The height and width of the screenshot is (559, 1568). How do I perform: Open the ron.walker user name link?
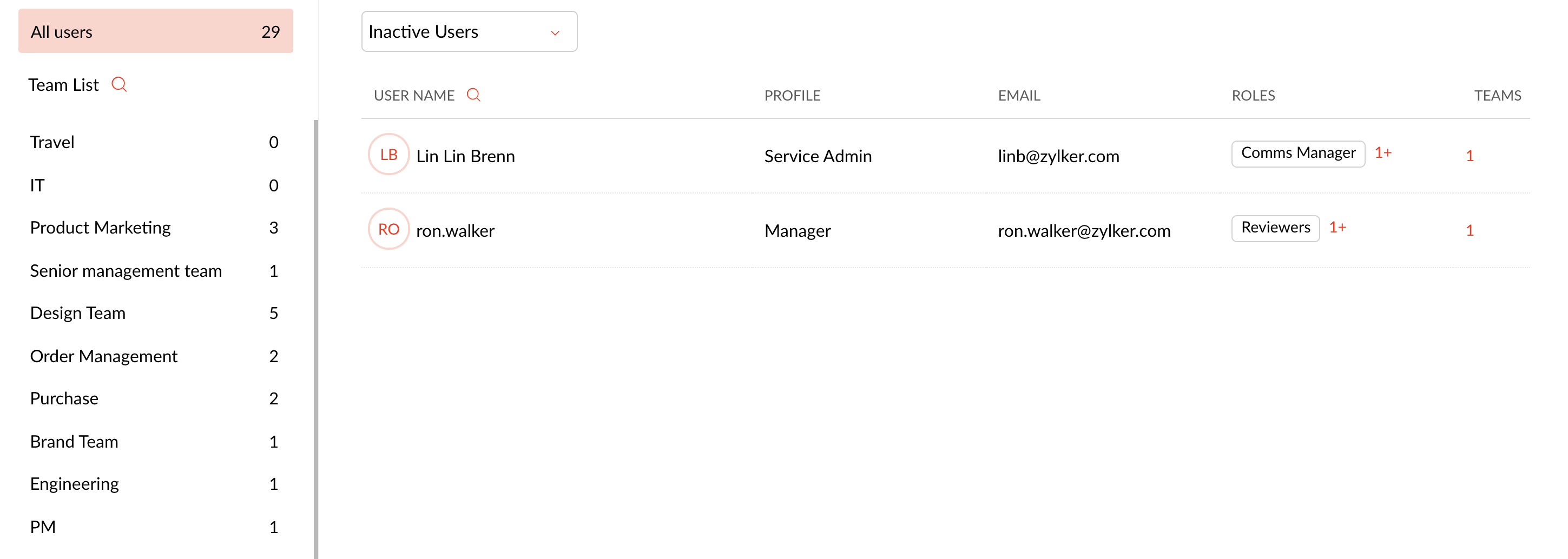[x=454, y=231]
